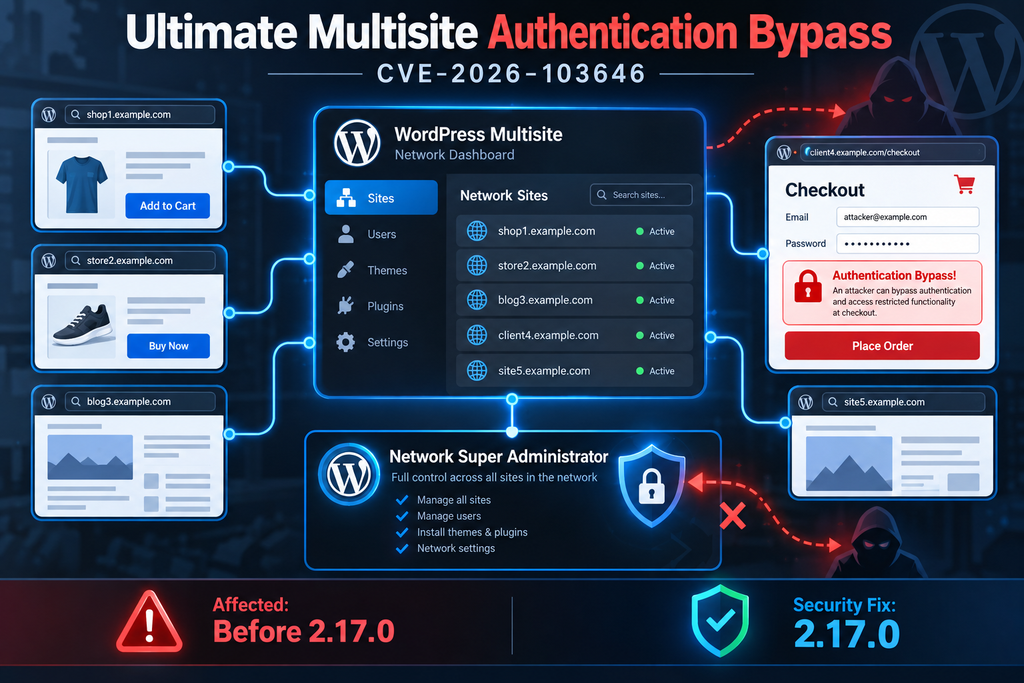Image resolution: width=1024 pixels, height=683 pixels.
Task: Click the blue shield padlock icon
Action: pyautogui.click(x=652, y=485)
